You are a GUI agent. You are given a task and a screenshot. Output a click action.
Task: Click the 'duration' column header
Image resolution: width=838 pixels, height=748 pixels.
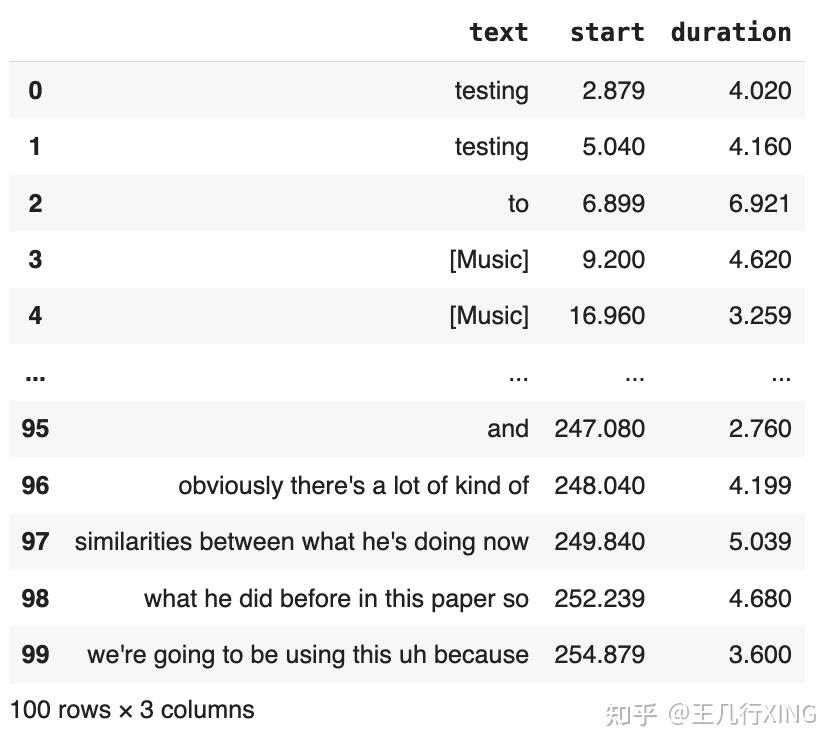tap(731, 32)
